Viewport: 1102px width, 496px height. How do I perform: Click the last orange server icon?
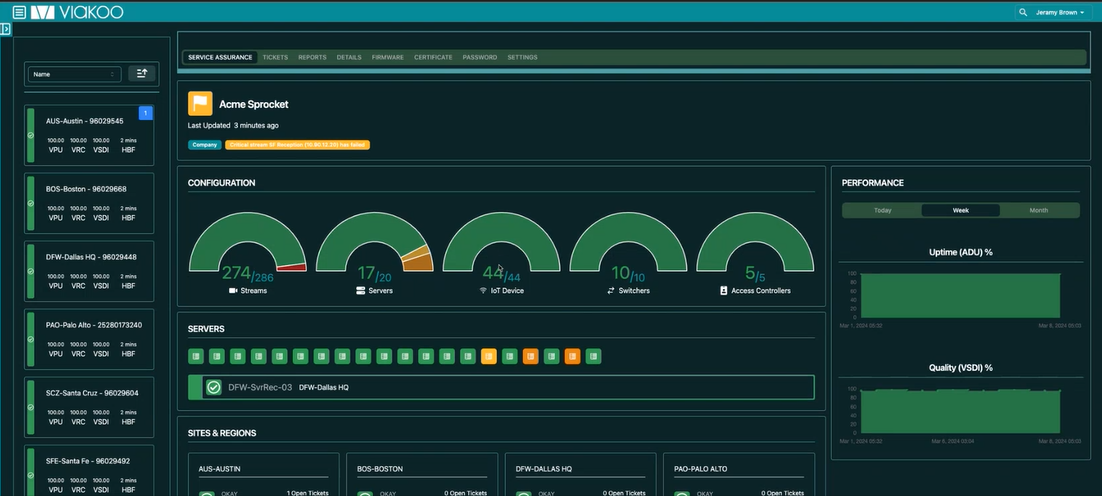(x=572, y=356)
